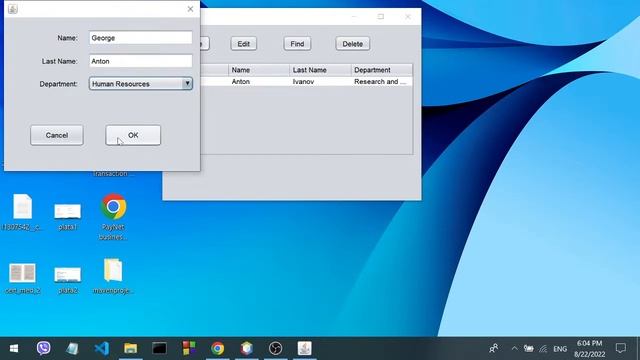This screenshot has width=640, height=360.
Task: Open the 1307542_c... desktop document
Action: pyautogui.click(x=22, y=212)
